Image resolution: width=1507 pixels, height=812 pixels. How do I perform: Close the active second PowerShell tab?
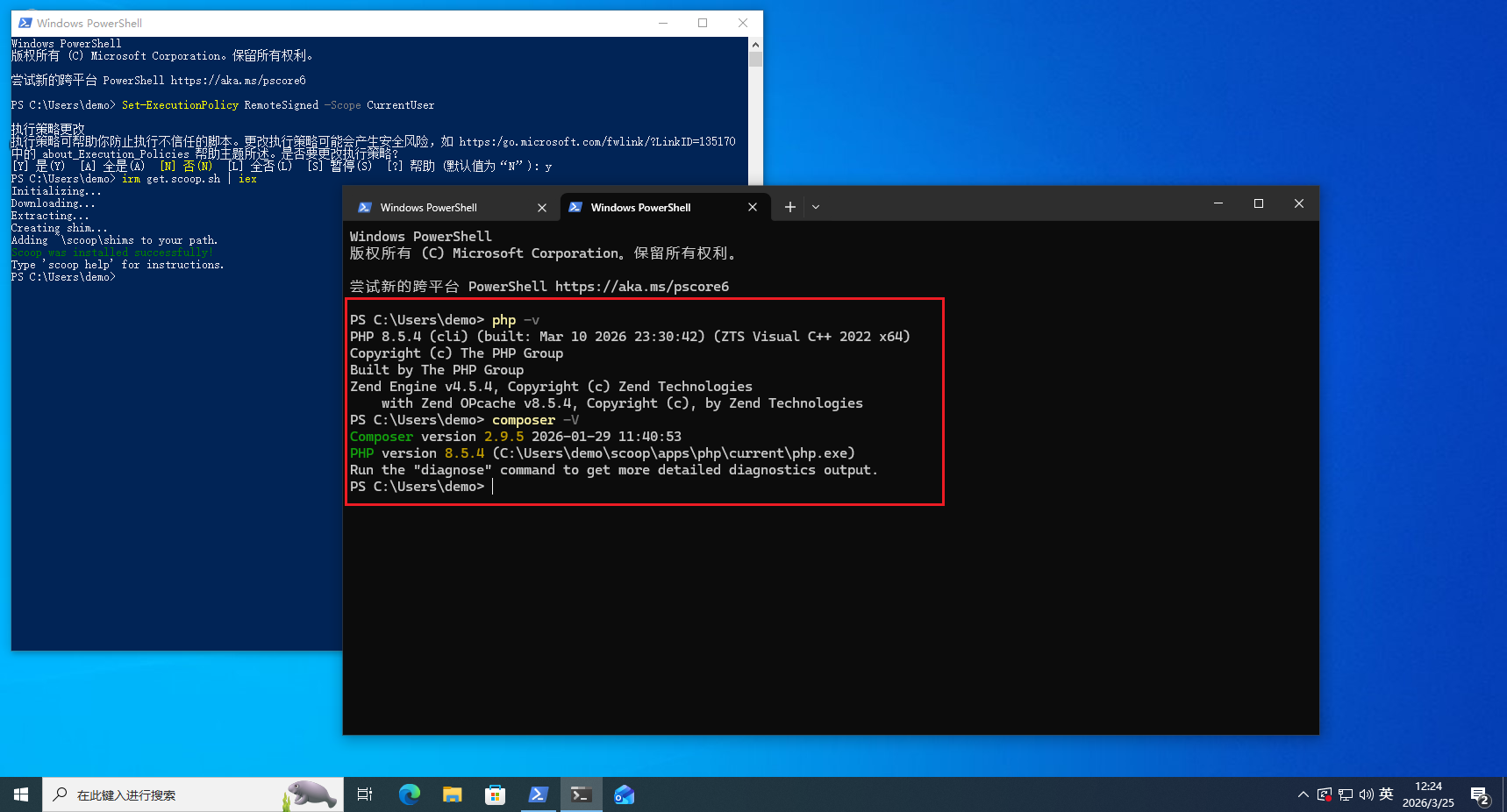(x=753, y=207)
